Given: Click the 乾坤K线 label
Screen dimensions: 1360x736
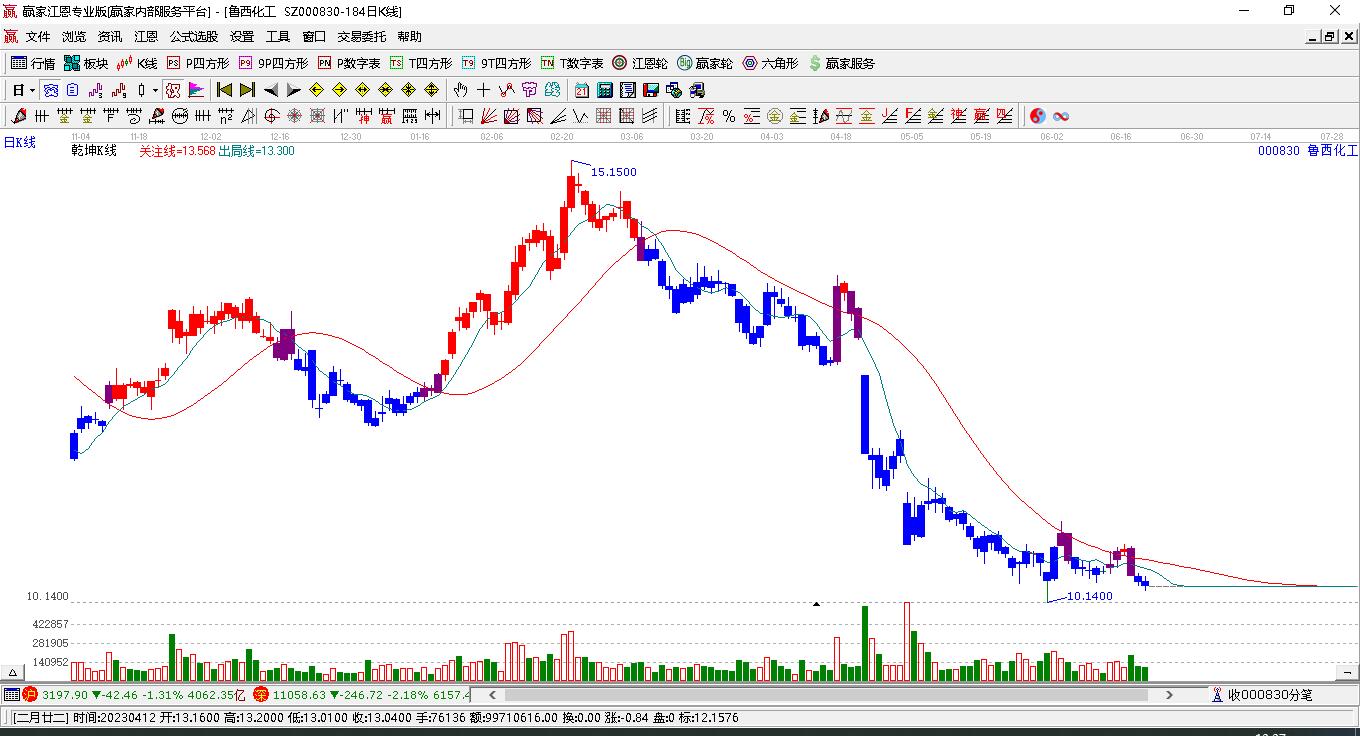Looking at the screenshot, I should 94,151.
